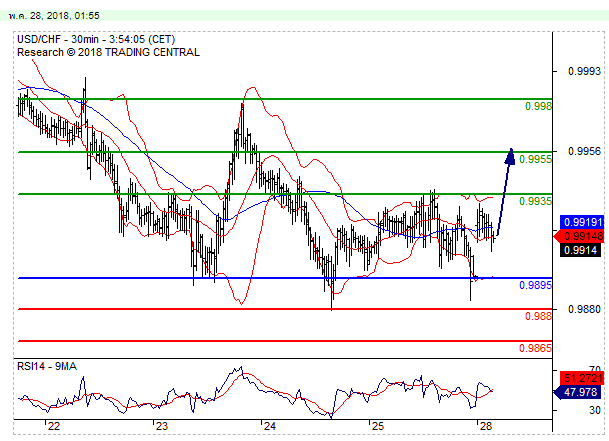The image size is (609, 441).
Task: Click the red 51.2721 RSI value tag
Action: (x=582, y=378)
